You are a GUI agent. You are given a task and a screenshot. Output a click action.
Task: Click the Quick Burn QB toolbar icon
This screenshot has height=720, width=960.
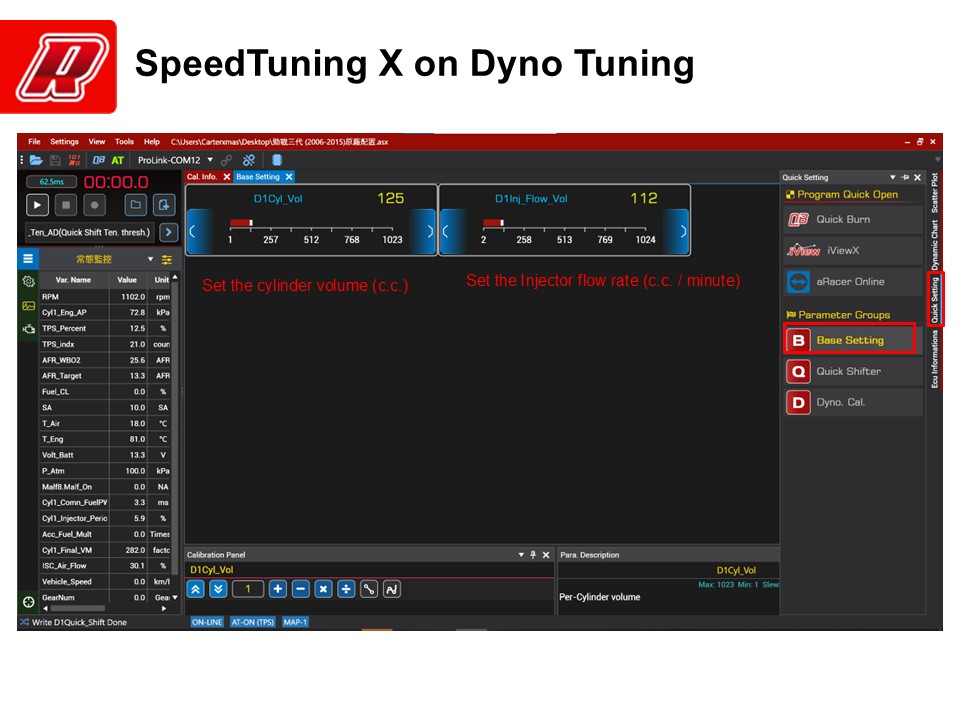99,160
